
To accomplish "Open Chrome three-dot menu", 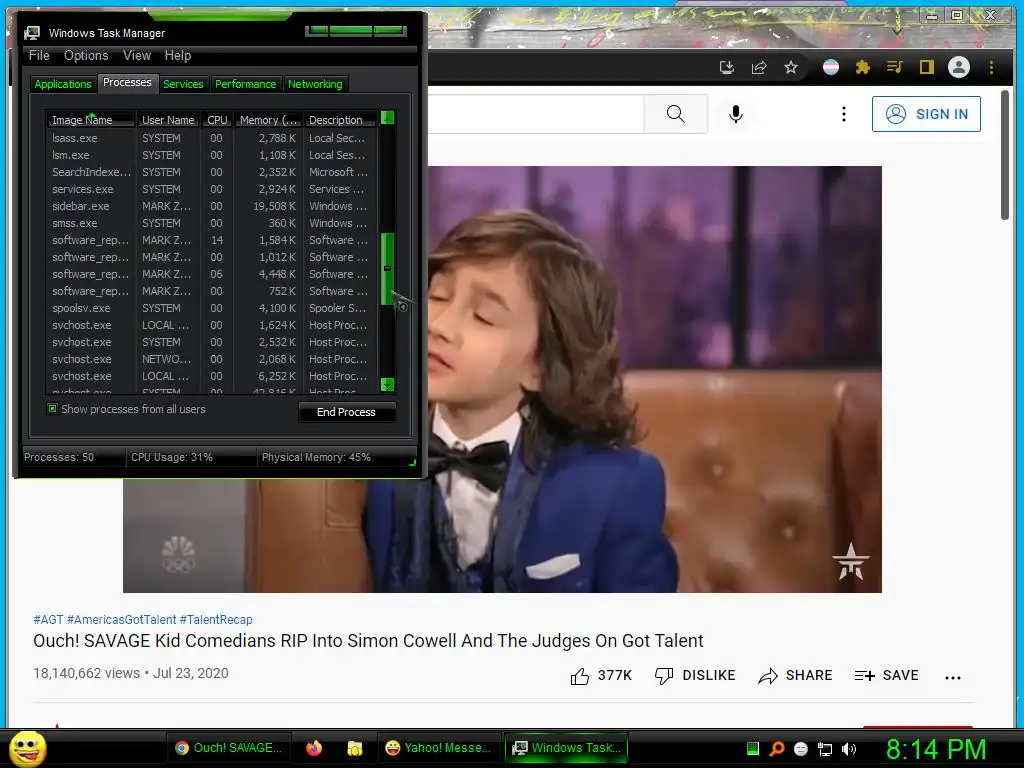I will [991, 67].
